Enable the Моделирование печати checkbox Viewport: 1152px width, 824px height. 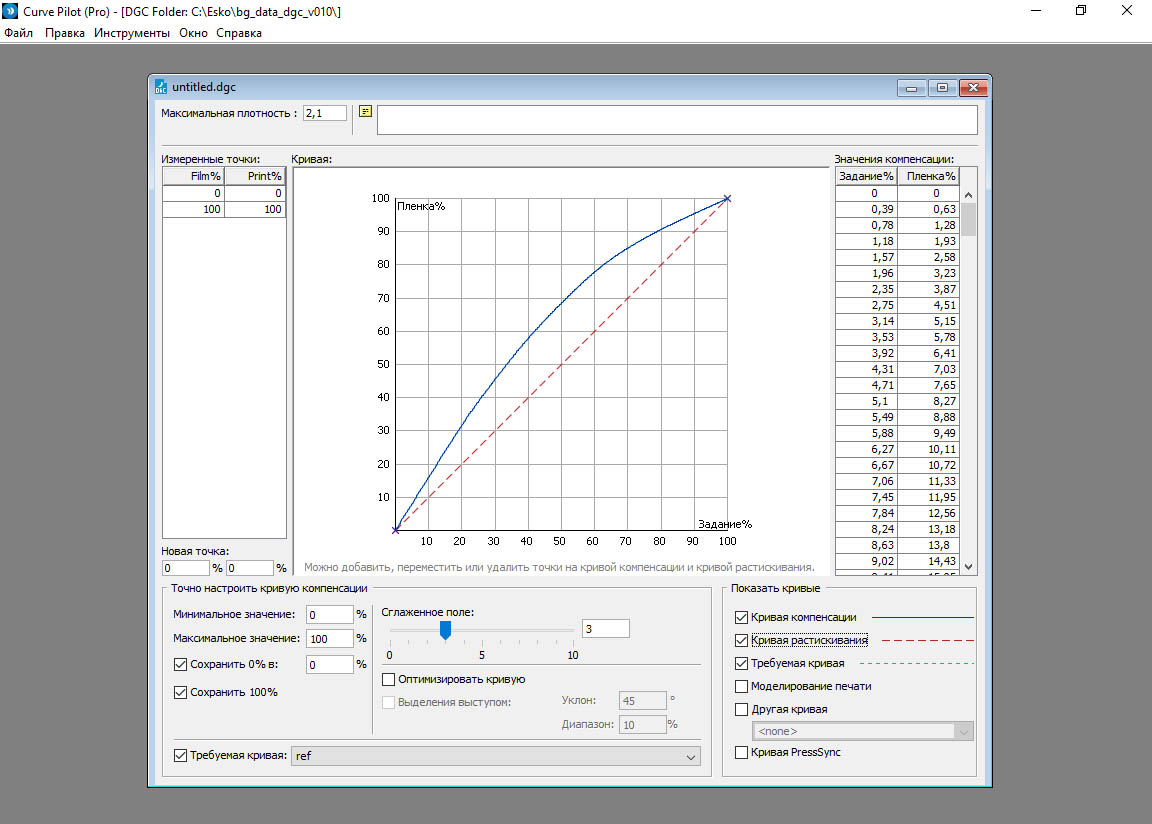pyautogui.click(x=741, y=686)
